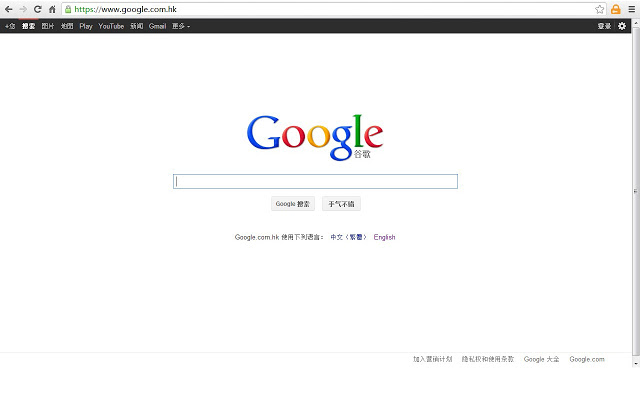Viewport: 640px width, 400px height.
Task: Click the 登录 sign-in link
Action: coord(604,26)
